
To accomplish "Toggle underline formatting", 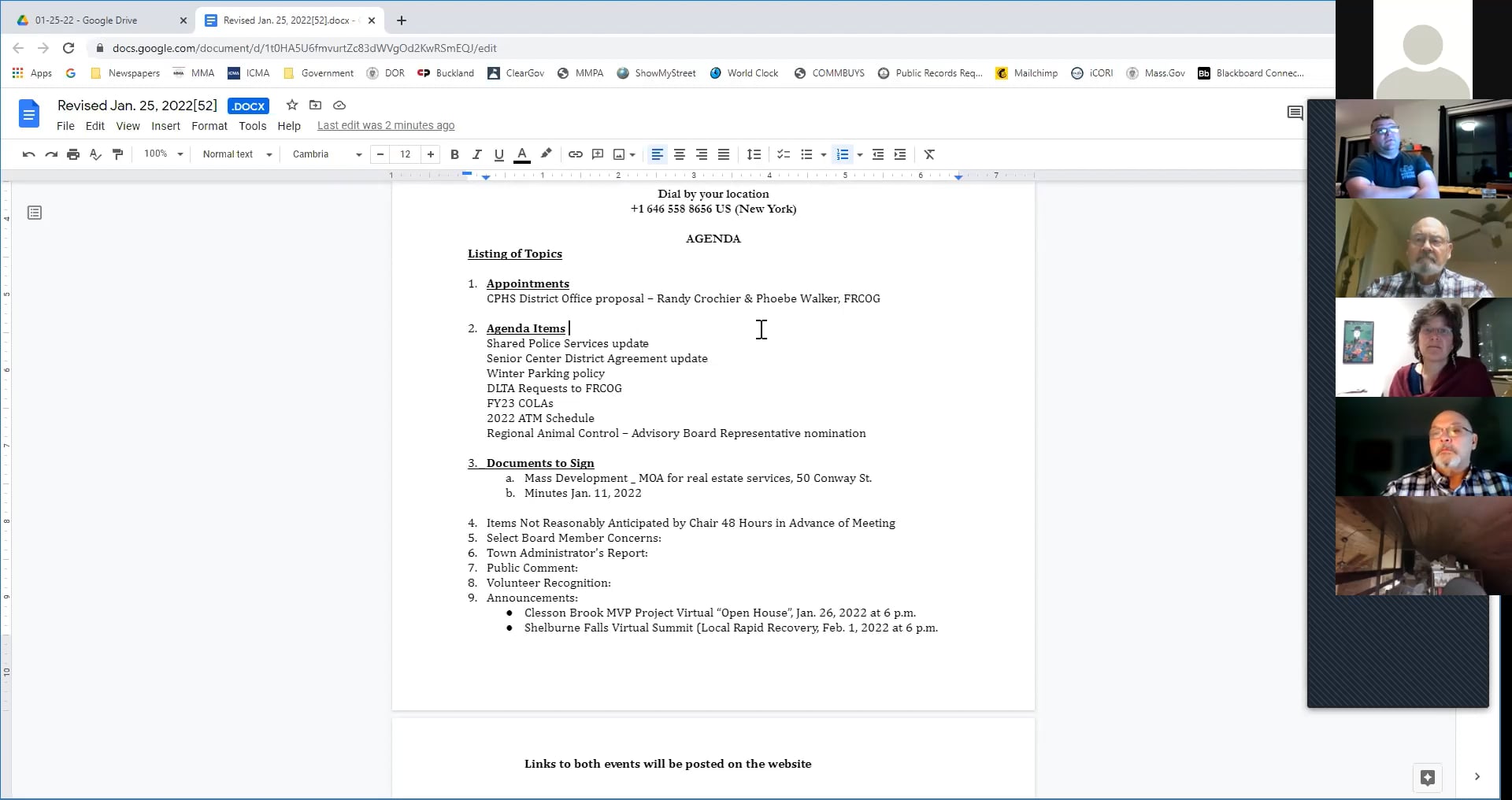I will click(498, 154).
